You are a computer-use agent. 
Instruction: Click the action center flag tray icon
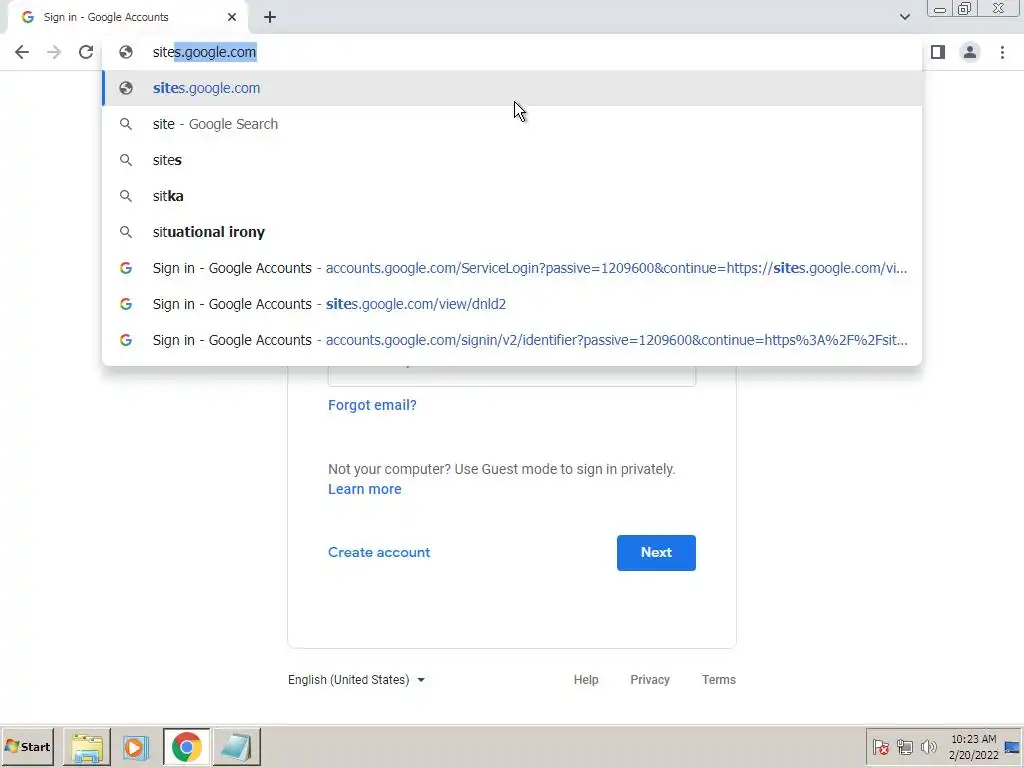click(880, 746)
